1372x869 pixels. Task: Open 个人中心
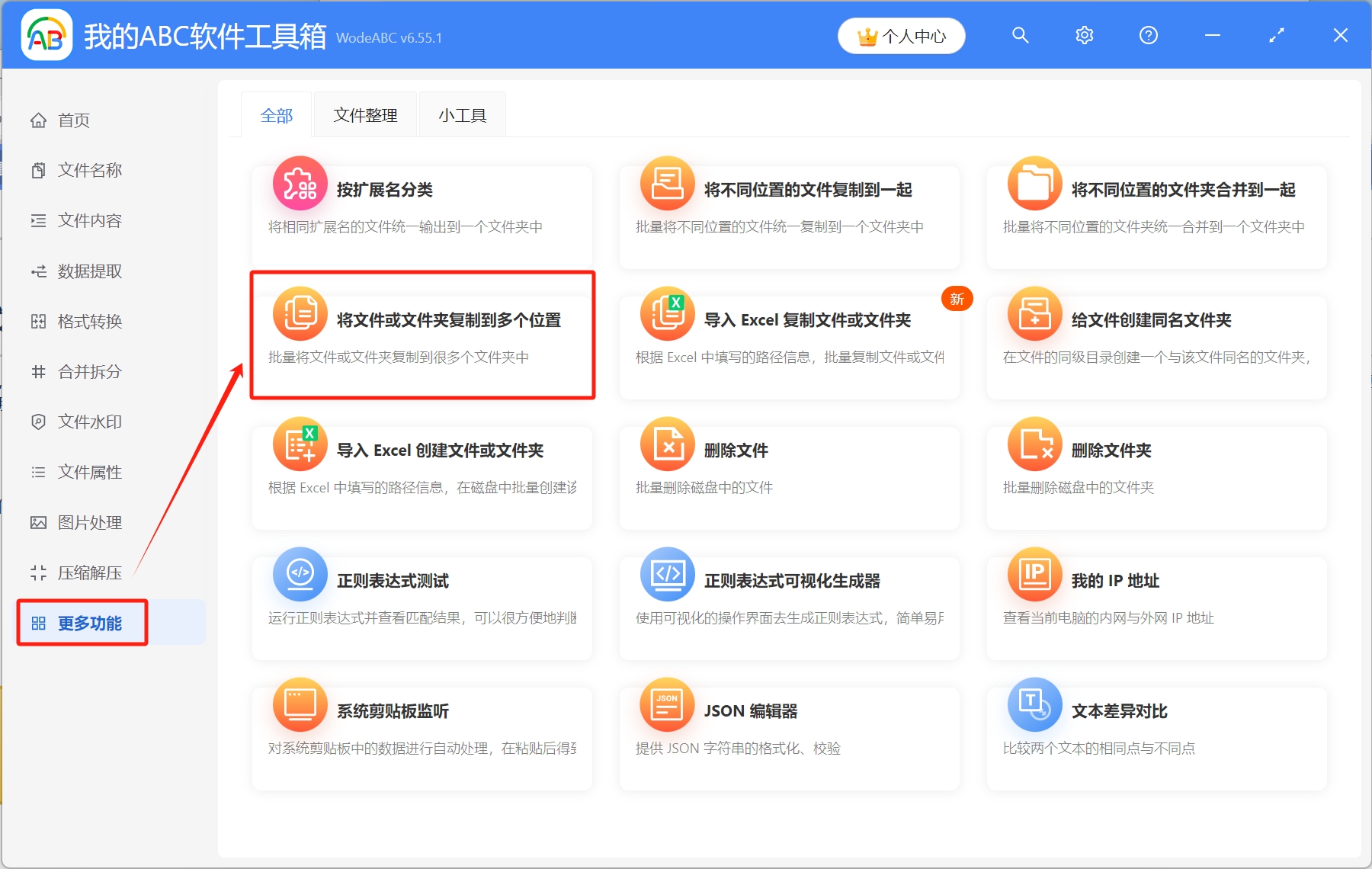pyautogui.click(x=901, y=35)
